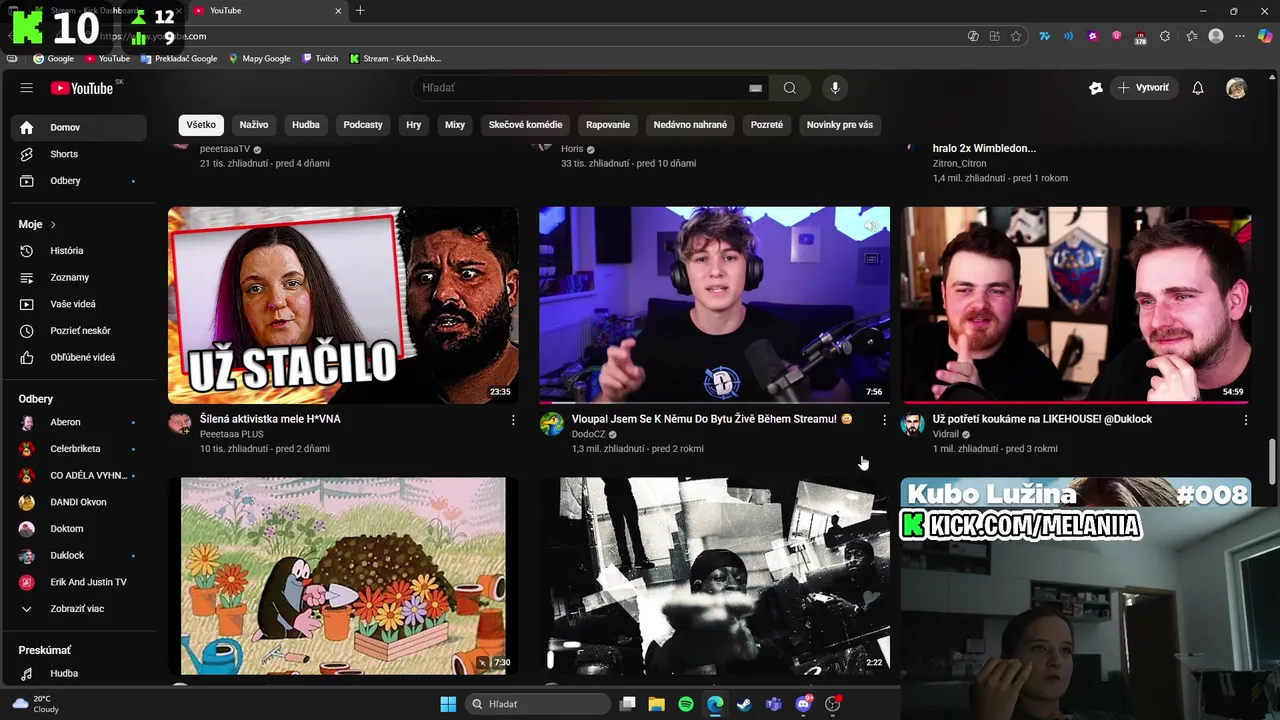This screenshot has width=1280, height=720.
Task: Open the Duklock subscription channel
Action: click(x=78, y=555)
